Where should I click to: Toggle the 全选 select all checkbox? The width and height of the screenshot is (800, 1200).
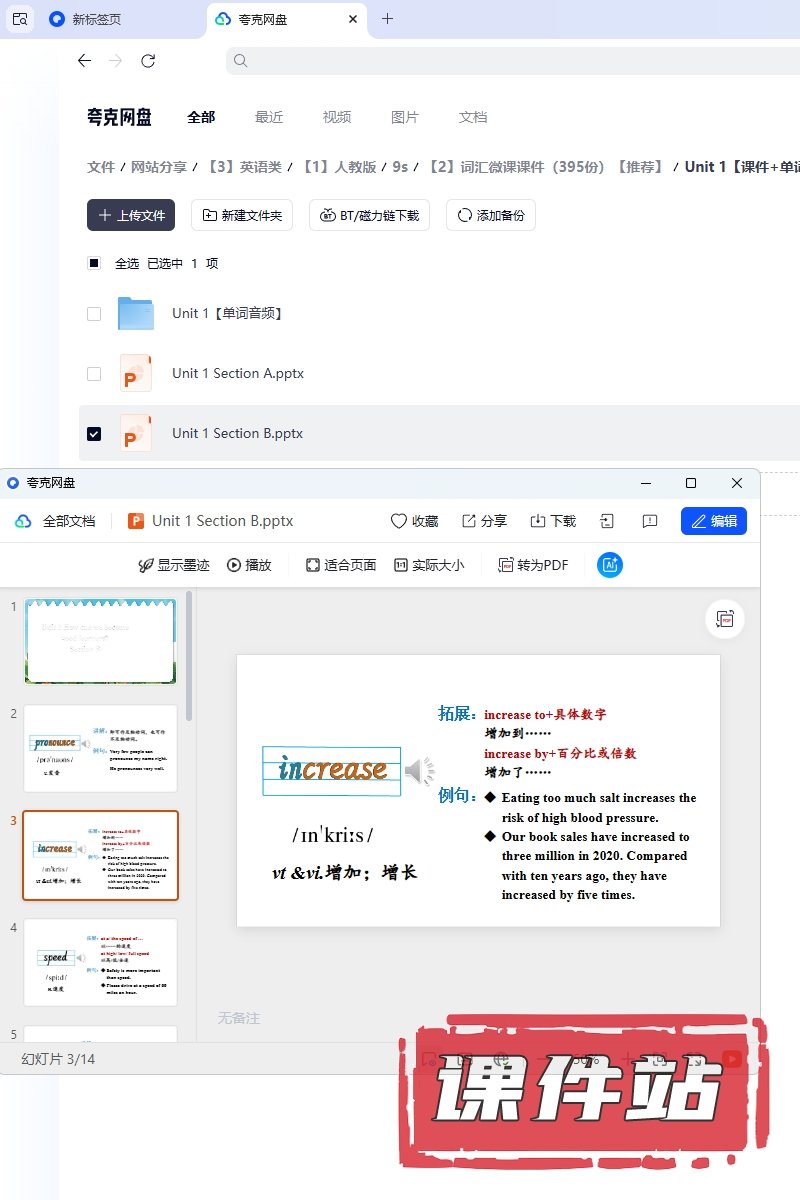[94, 264]
